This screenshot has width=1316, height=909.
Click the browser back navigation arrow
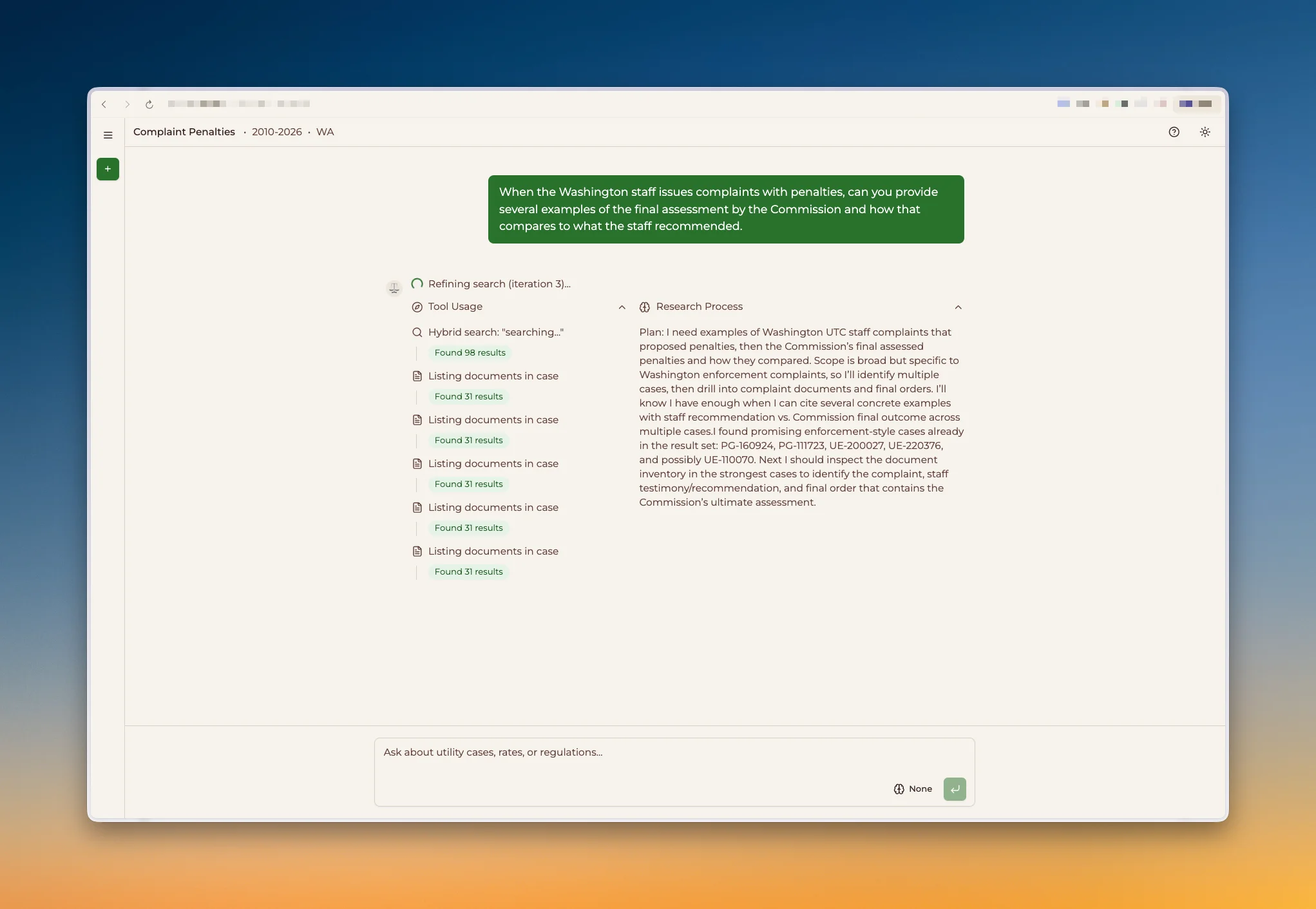click(x=104, y=104)
